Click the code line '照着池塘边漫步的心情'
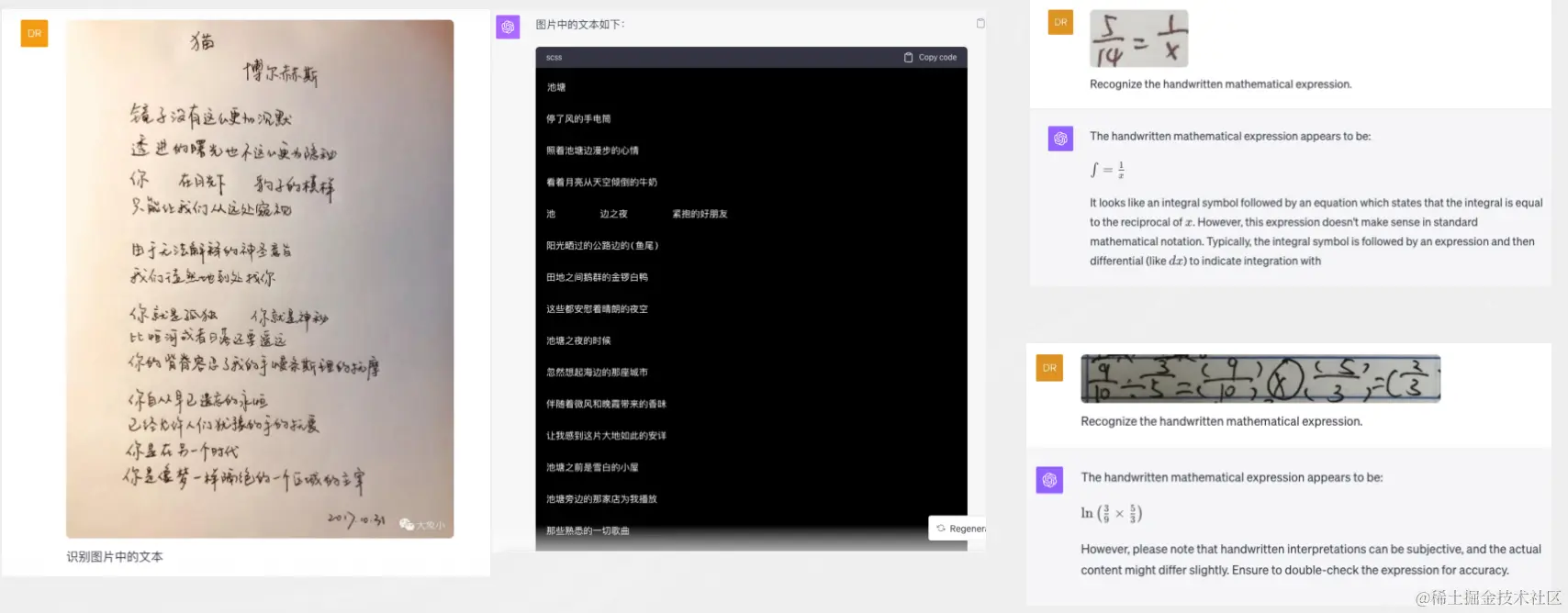The height and width of the screenshot is (613, 1568). pyautogui.click(x=592, y=150)
